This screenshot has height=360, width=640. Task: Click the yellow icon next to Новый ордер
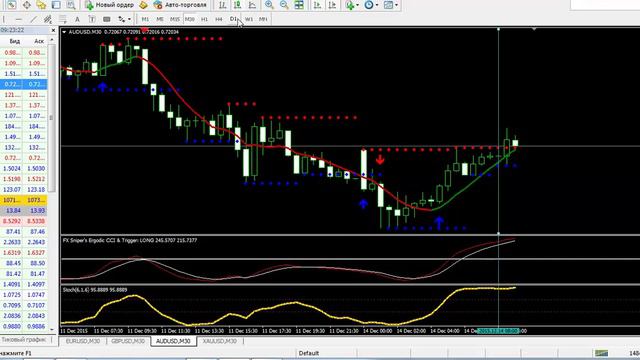tap(143, 5)
